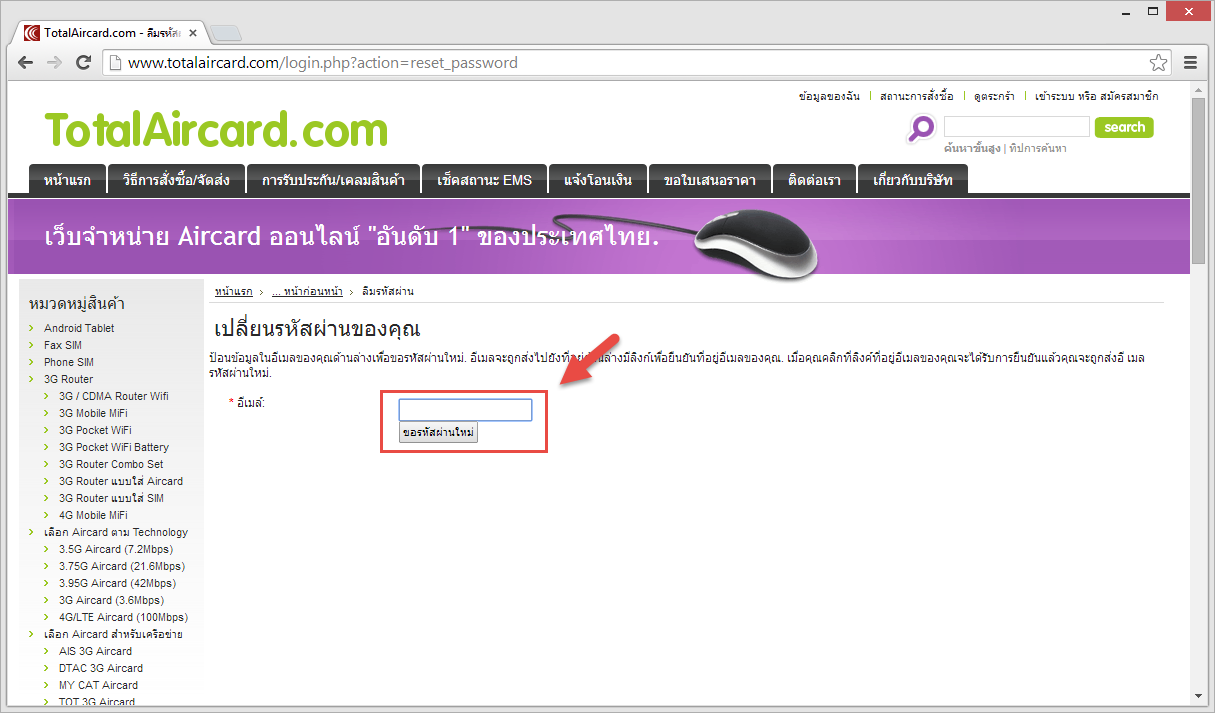Select the 3G Pocket WiFi subcategory

pyautogui.click(x=96, y=430)
